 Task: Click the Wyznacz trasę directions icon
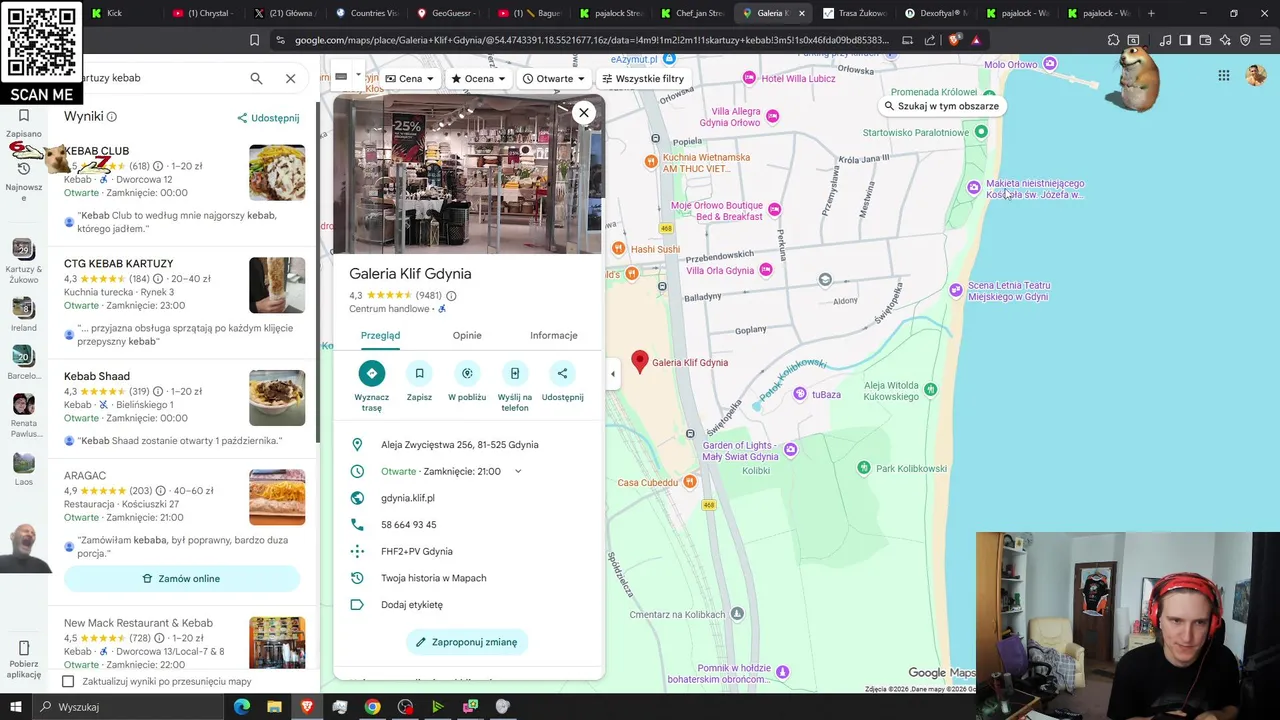coord(371,373)
